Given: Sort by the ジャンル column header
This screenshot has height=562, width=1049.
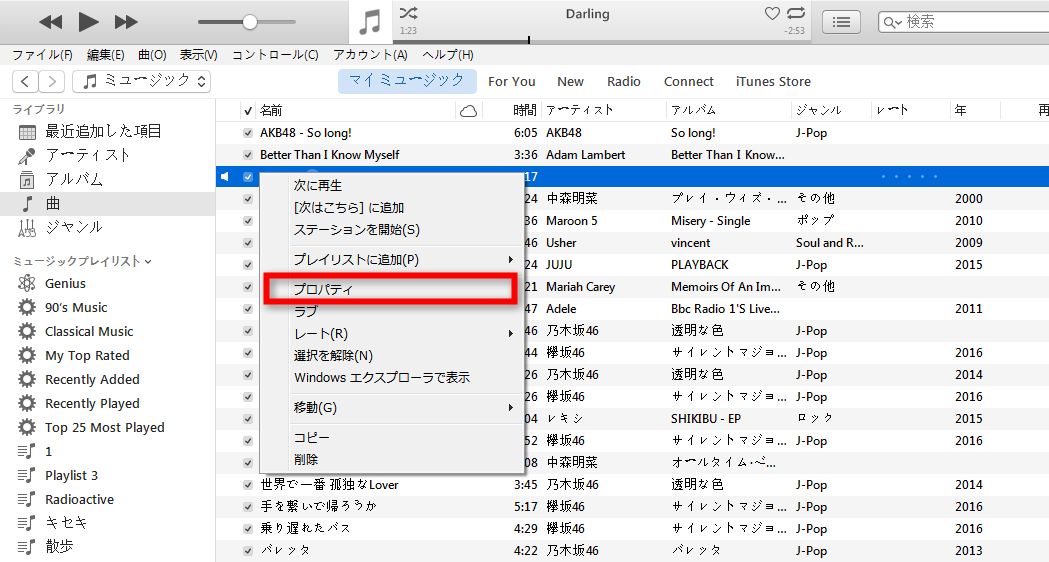Looking at the screenshot, I should [819, 110].
